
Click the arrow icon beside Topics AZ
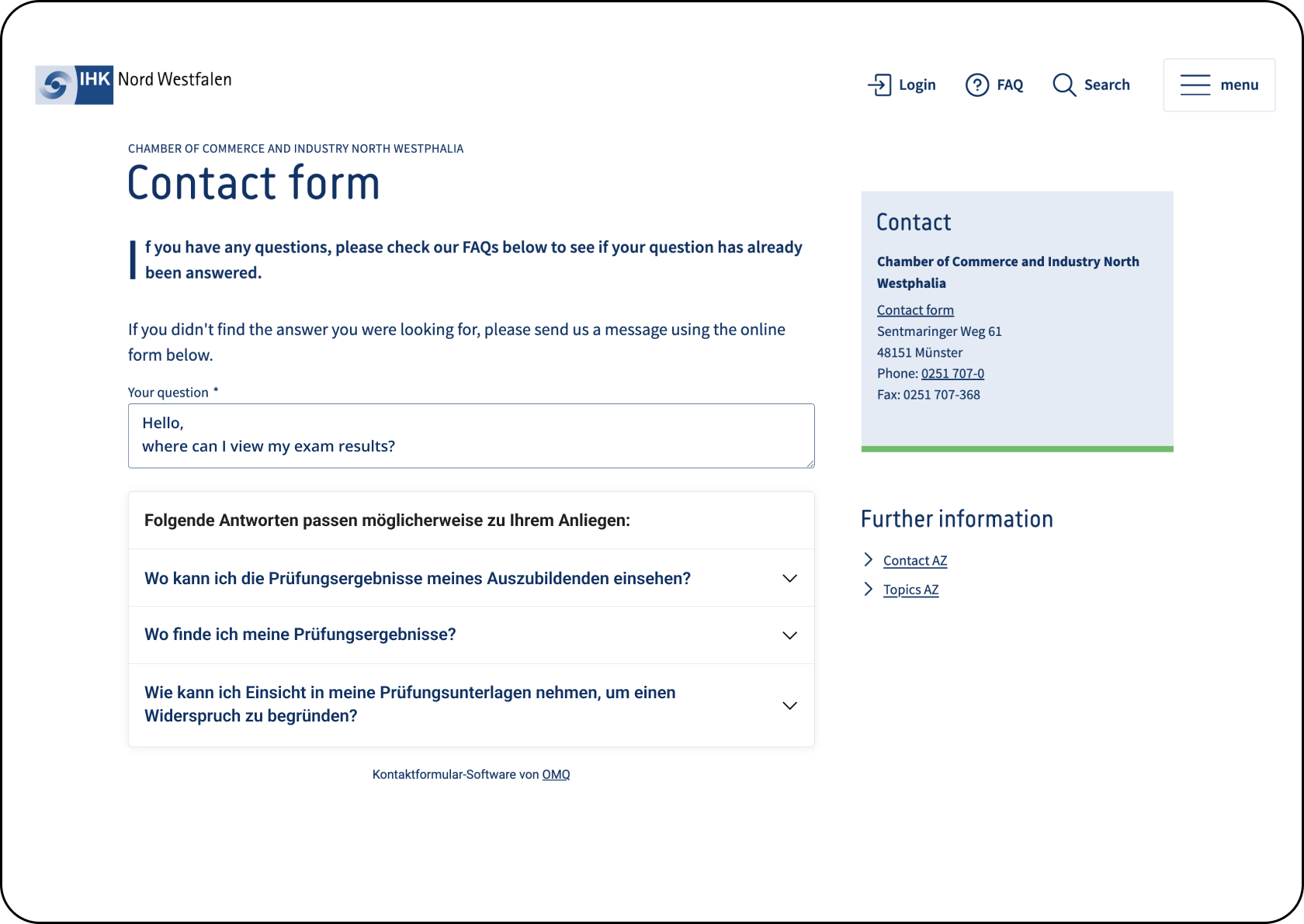coord(869,589)
